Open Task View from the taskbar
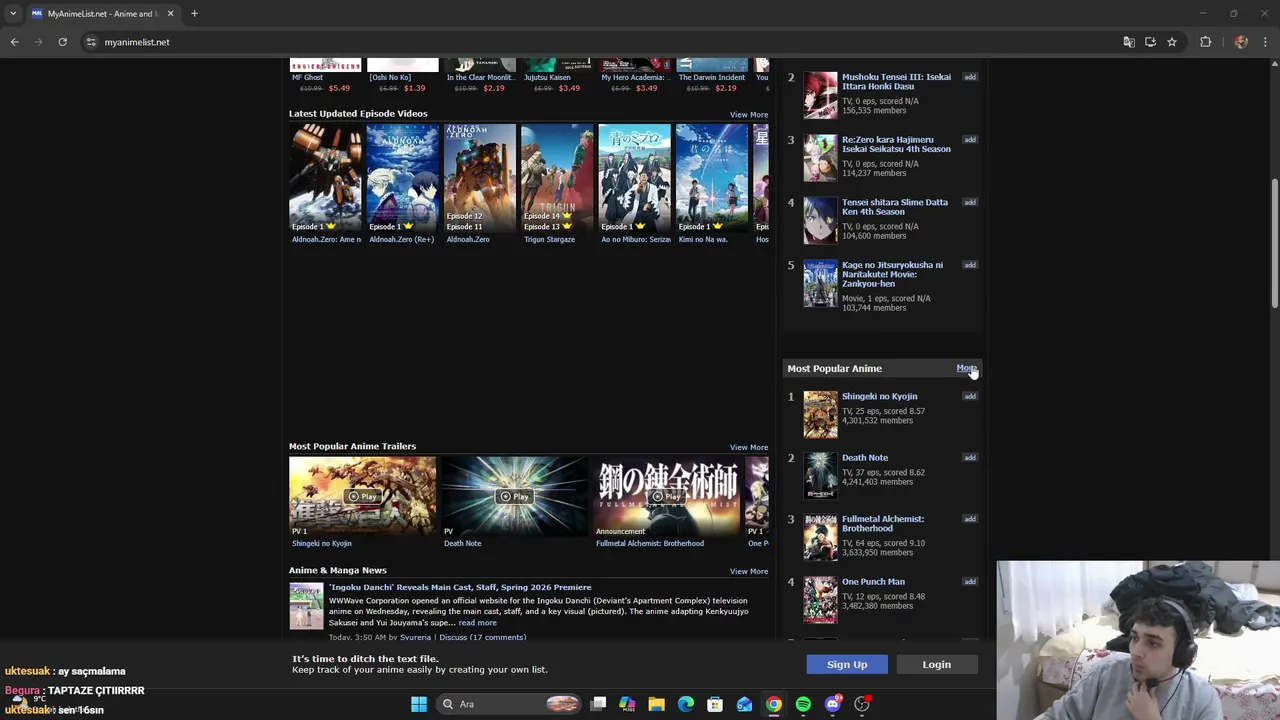This screenshot has height=720, width=1280. pos(598,704)
